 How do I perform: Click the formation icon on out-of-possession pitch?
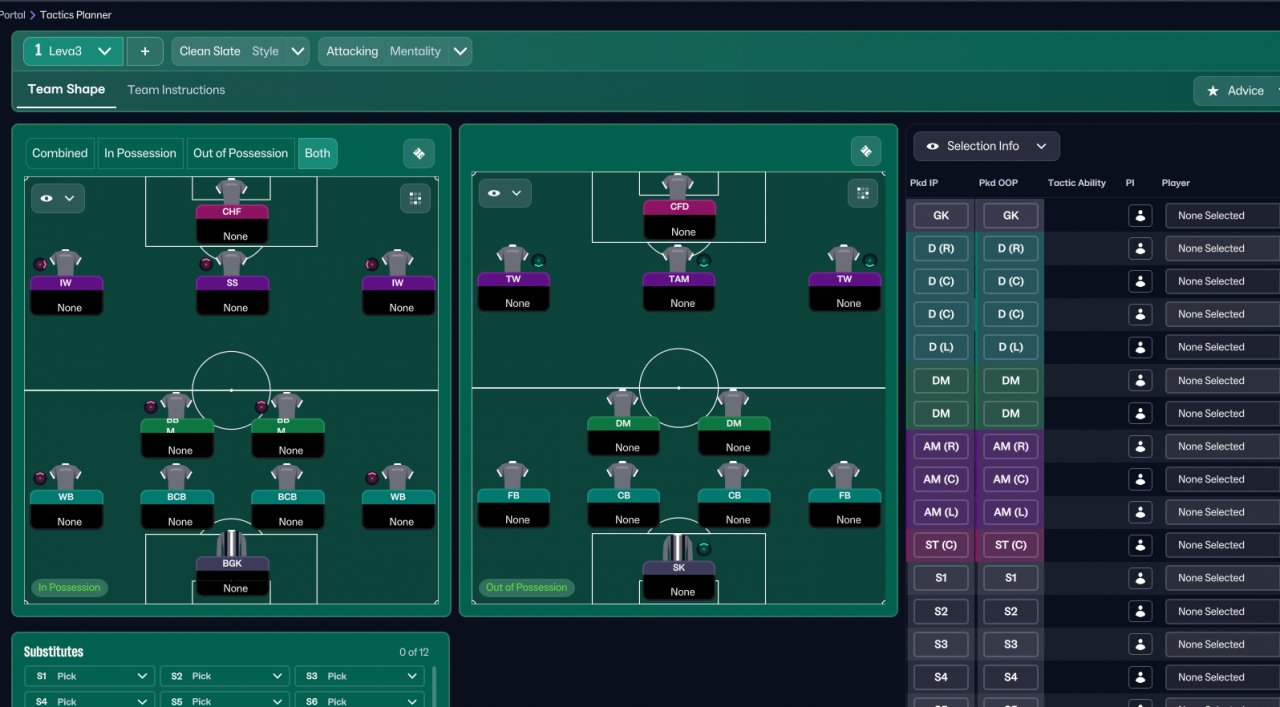[x=866, y=151]
